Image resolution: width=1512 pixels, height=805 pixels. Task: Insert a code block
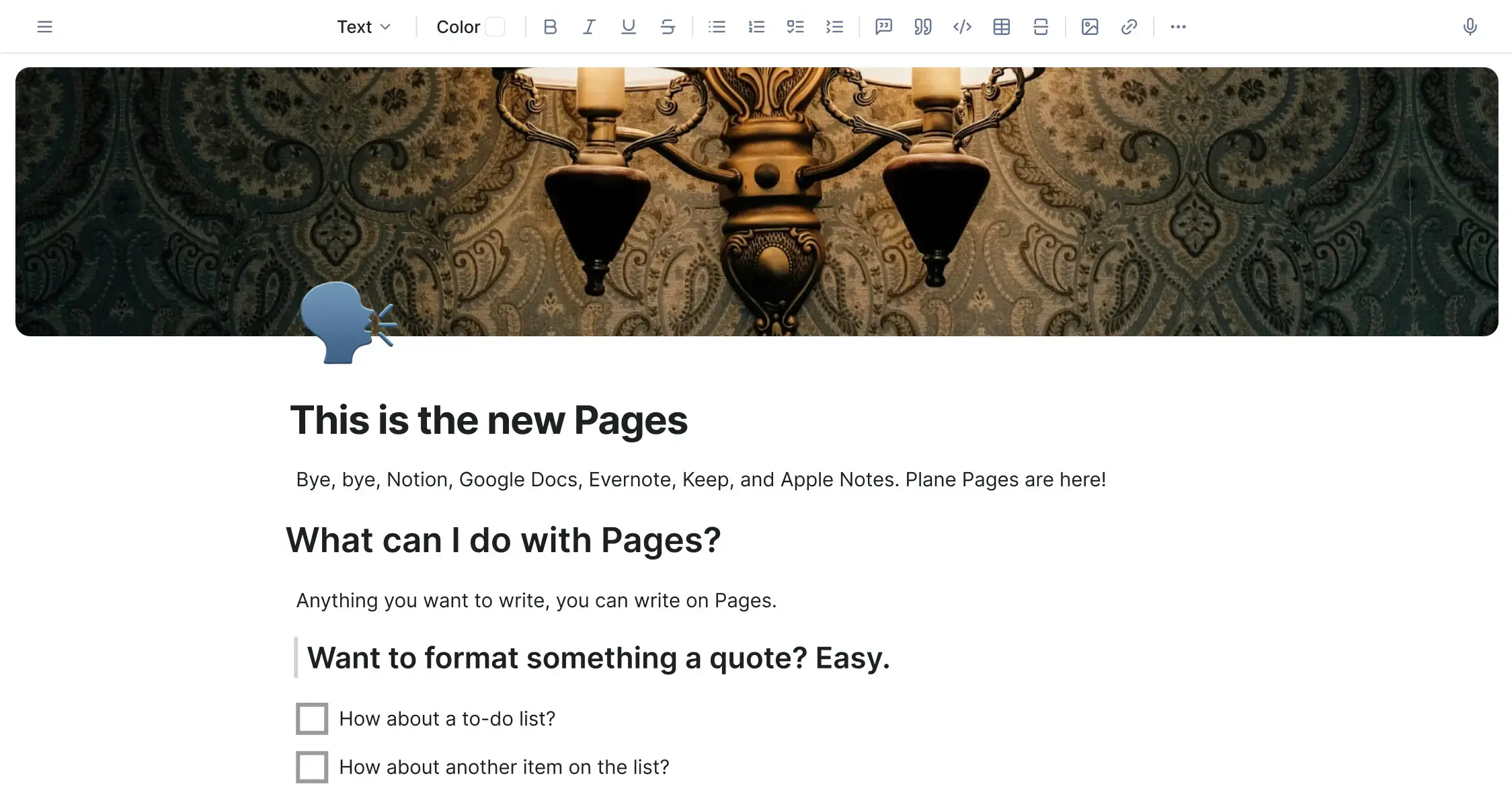962,27
